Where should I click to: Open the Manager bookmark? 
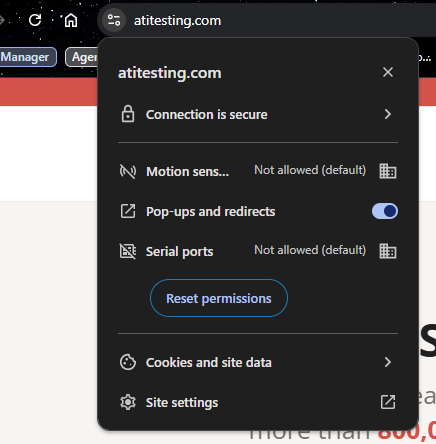pos(27,57)
